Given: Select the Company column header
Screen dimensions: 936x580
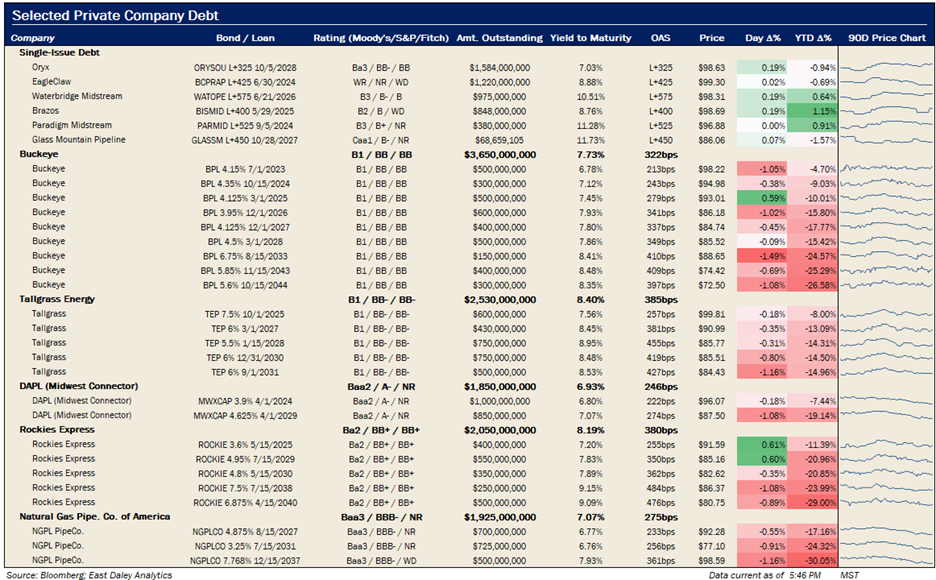Looking at the screenshot, I should [33, 38].
